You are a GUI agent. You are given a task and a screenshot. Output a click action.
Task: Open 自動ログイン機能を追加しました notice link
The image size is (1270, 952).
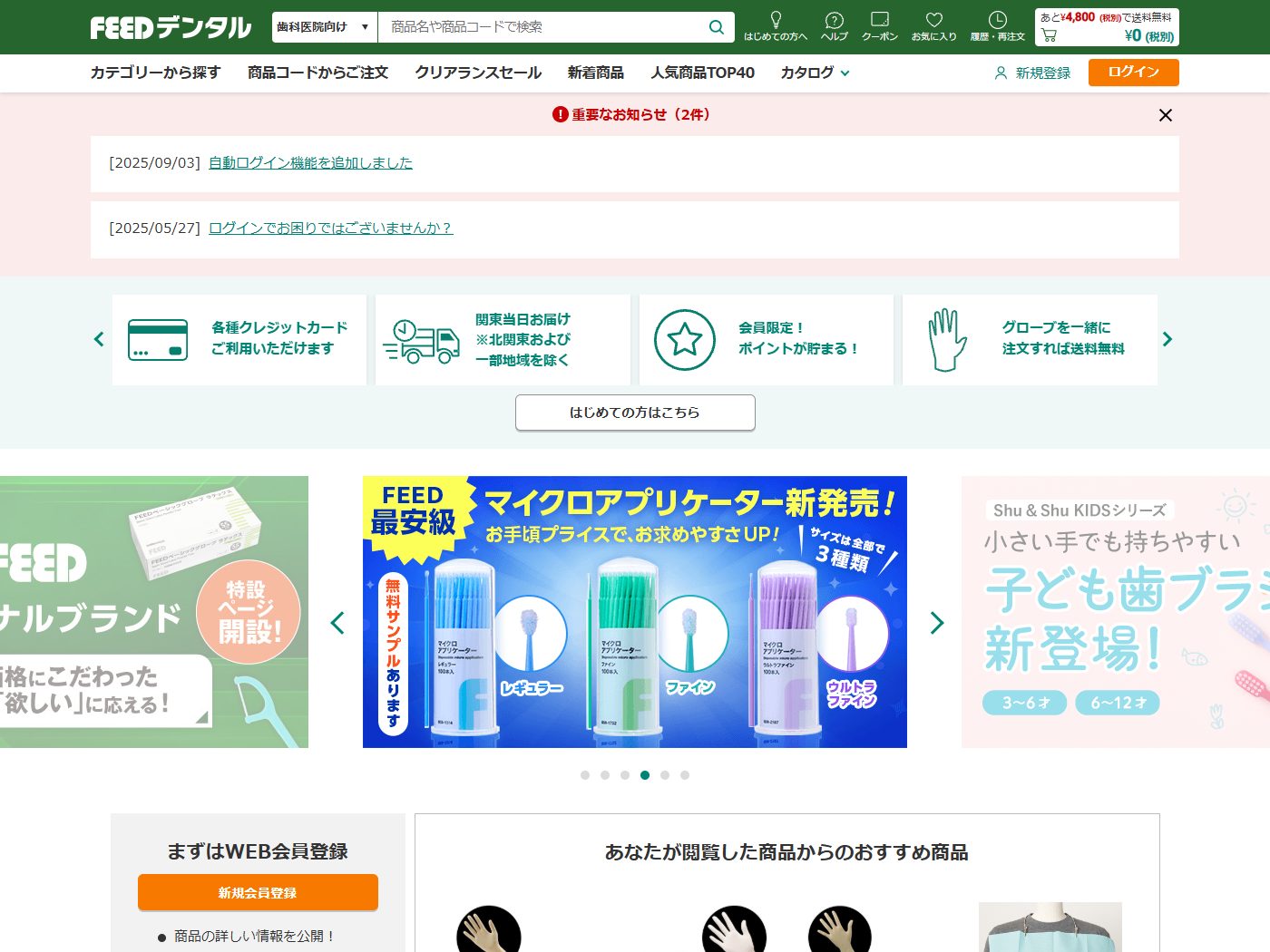tap(310, 163)
